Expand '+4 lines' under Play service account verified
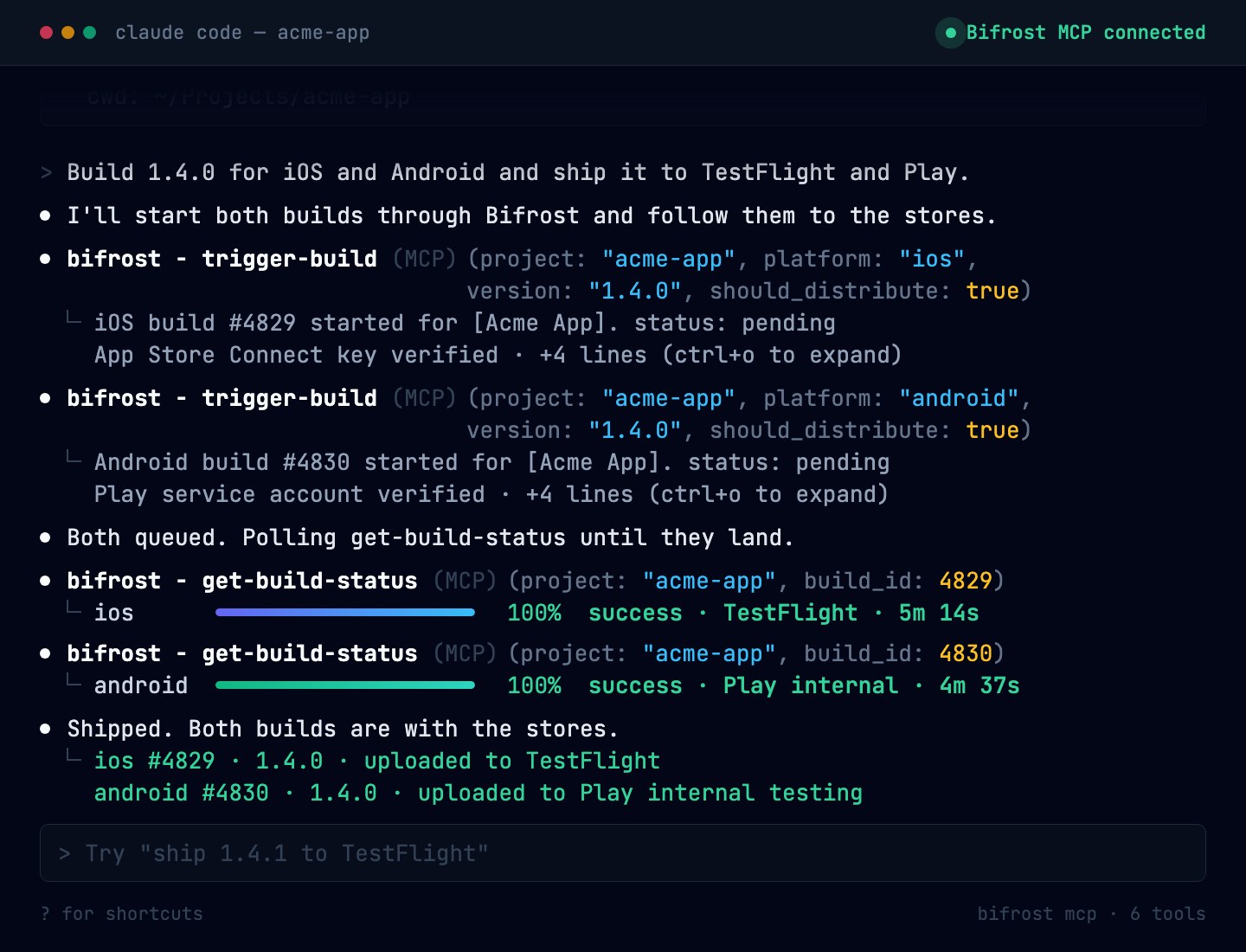Viewport: 1246px width, 952px height. (707, 494)
